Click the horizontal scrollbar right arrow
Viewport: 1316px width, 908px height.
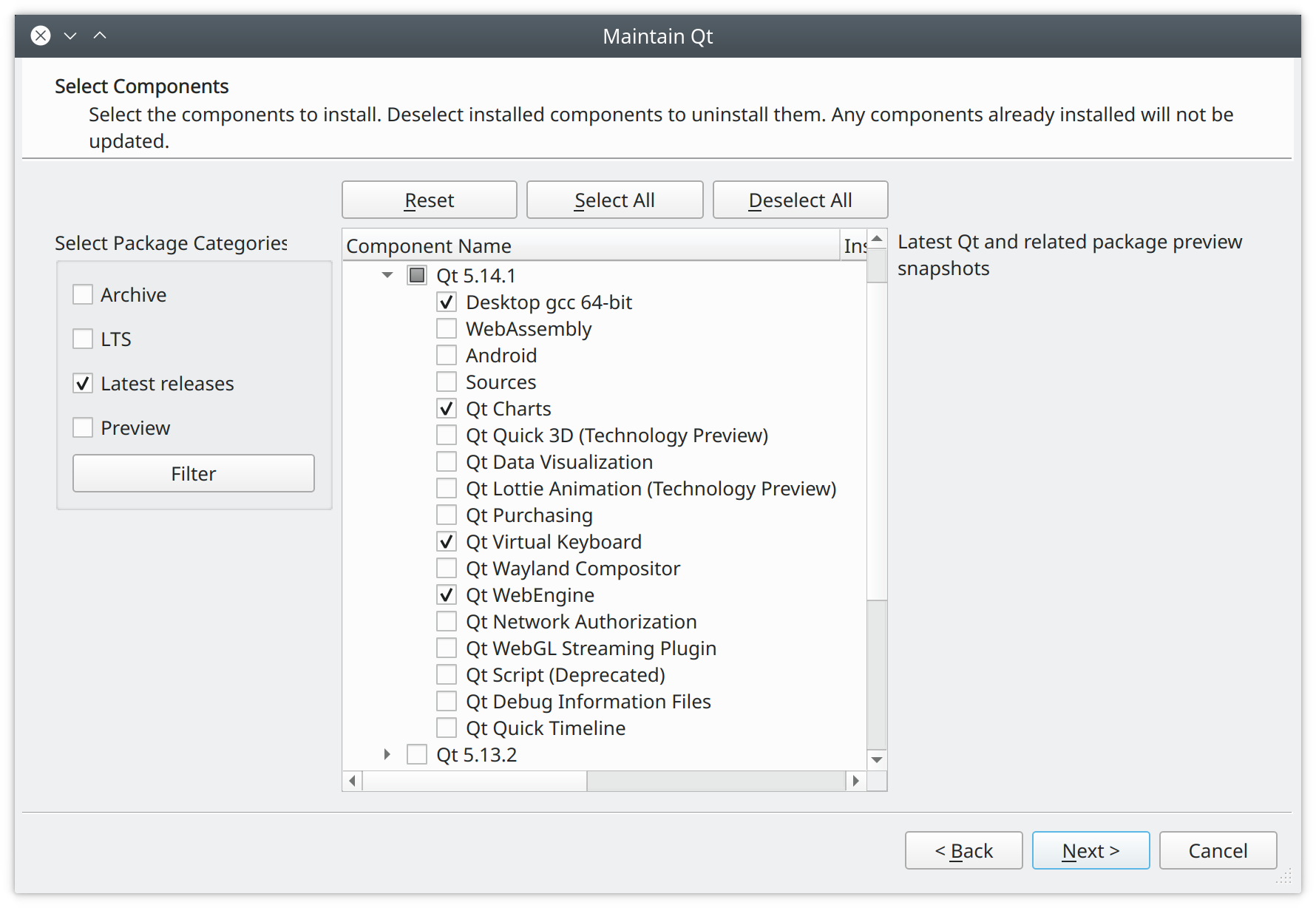point(856,781)
